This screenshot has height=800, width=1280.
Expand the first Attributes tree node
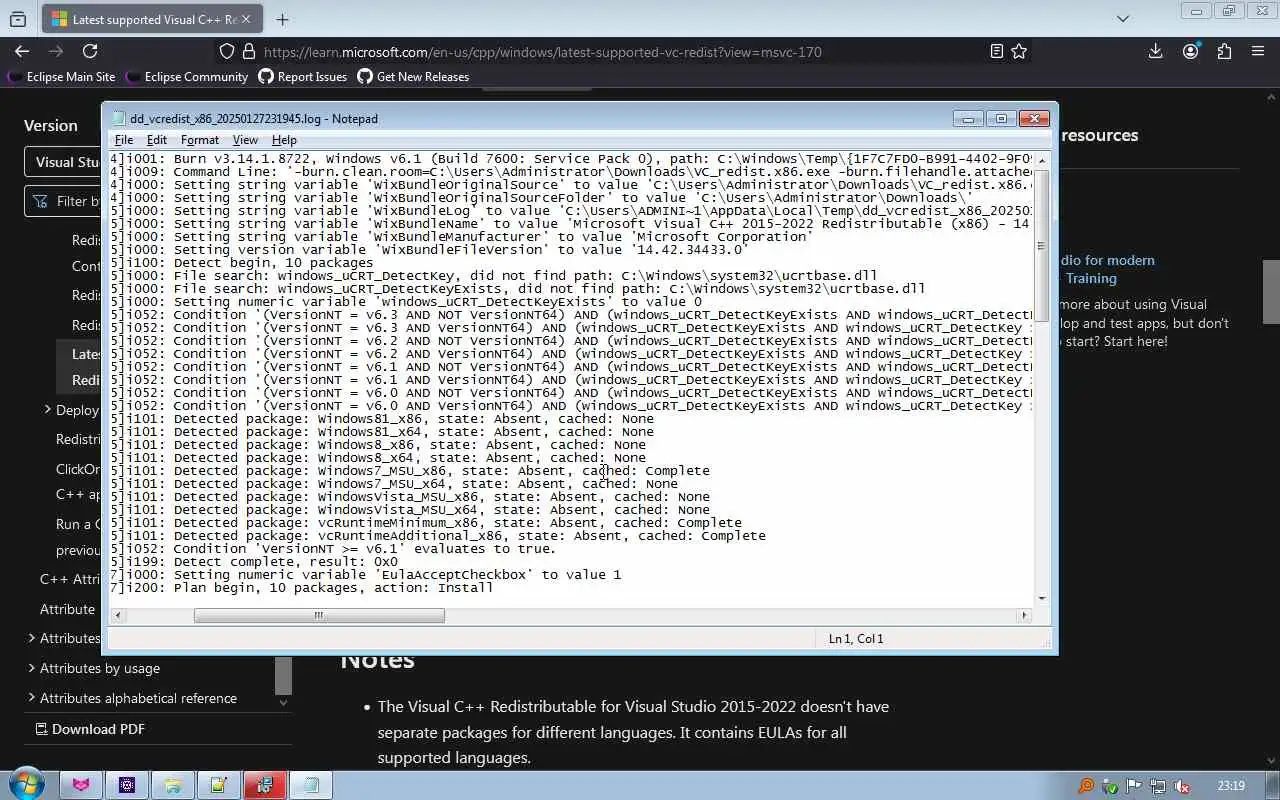(32, 638)
